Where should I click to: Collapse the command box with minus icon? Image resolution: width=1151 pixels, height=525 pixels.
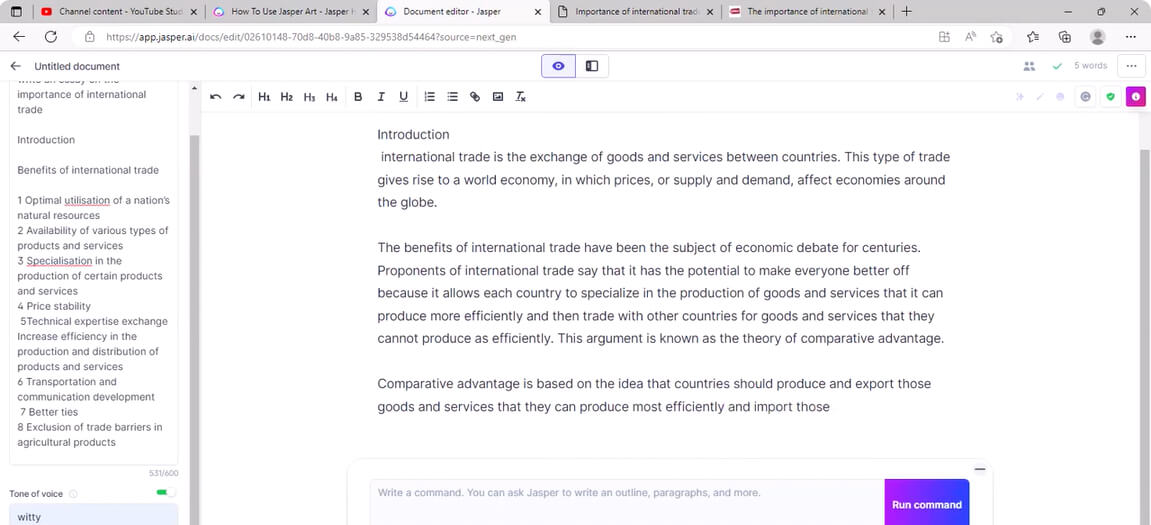tap(979, 469)
